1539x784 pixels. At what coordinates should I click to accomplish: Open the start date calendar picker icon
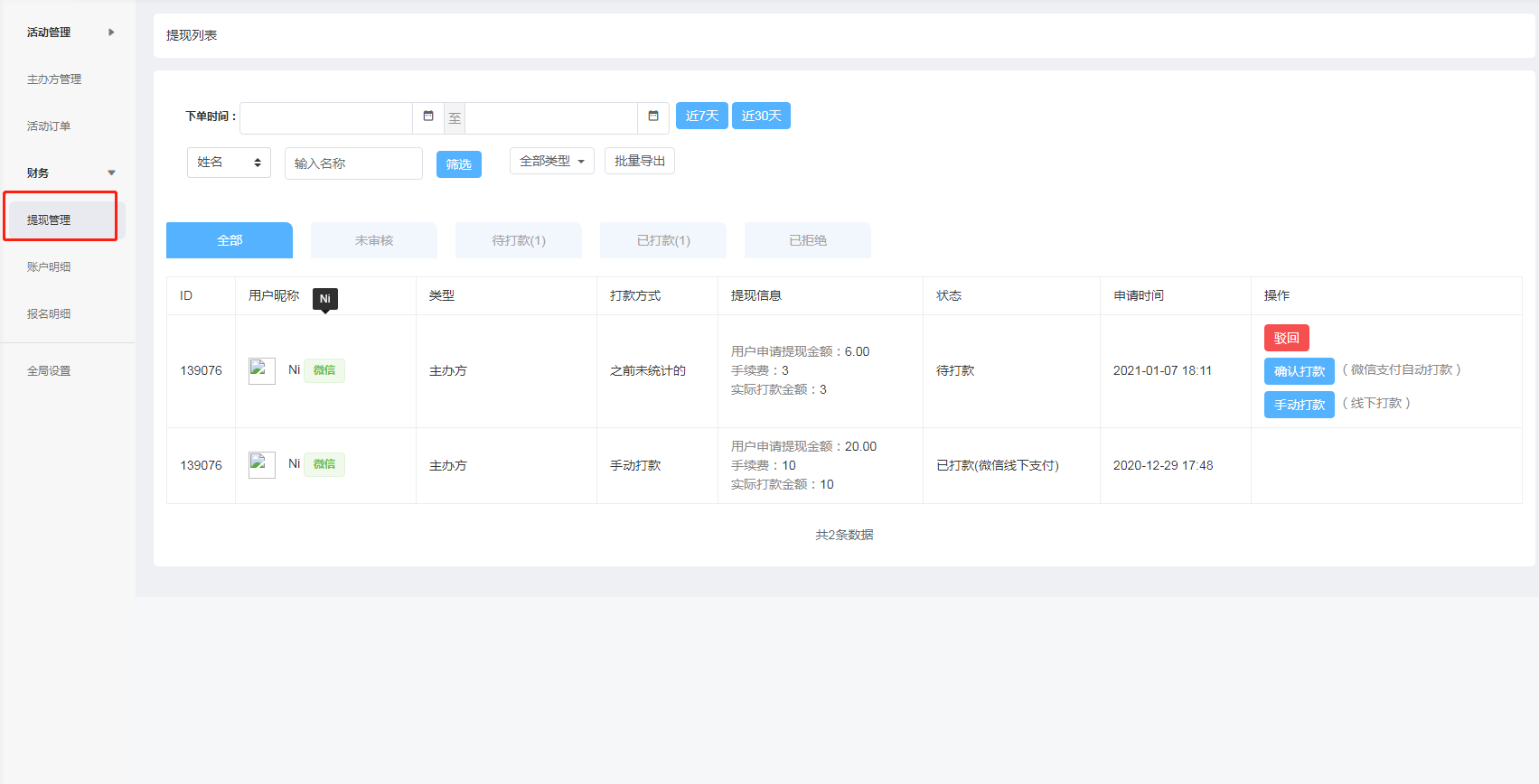[428, 117]
